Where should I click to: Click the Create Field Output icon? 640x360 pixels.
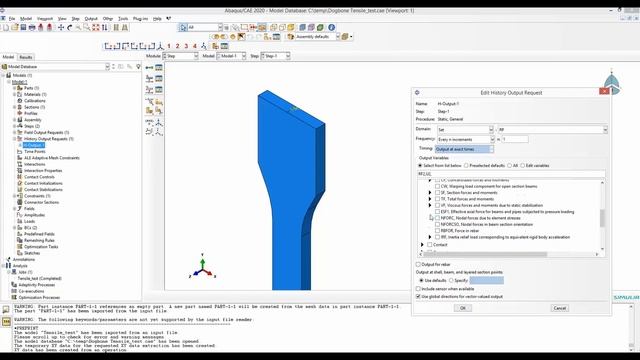(x=149, y=78)
